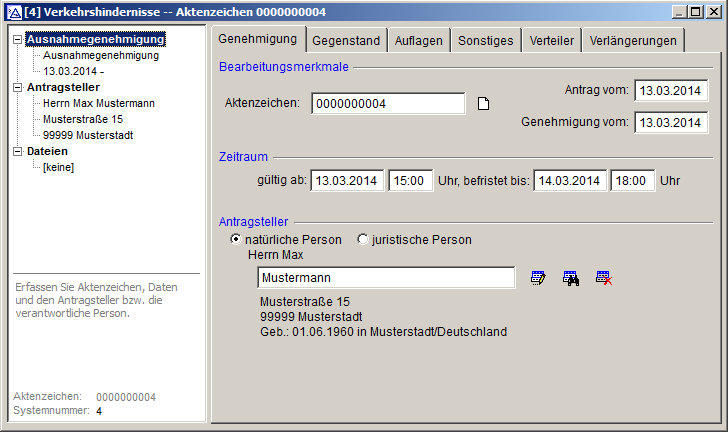Click the remove applicant red X icon
The height and width of the screenshot is (432, 728).
603,278
